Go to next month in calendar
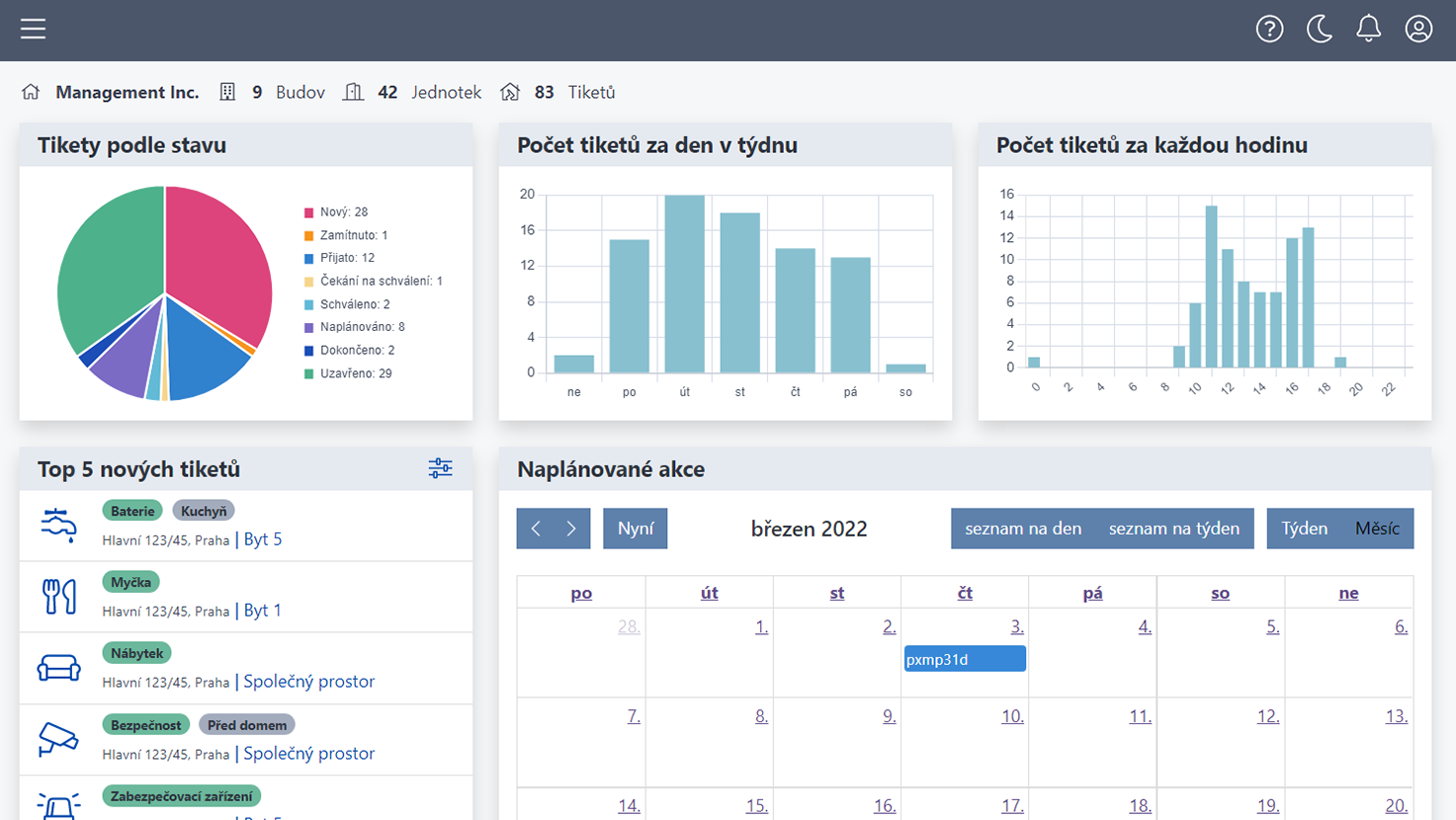Viewport: 1456px width, 820px height. 572,529
